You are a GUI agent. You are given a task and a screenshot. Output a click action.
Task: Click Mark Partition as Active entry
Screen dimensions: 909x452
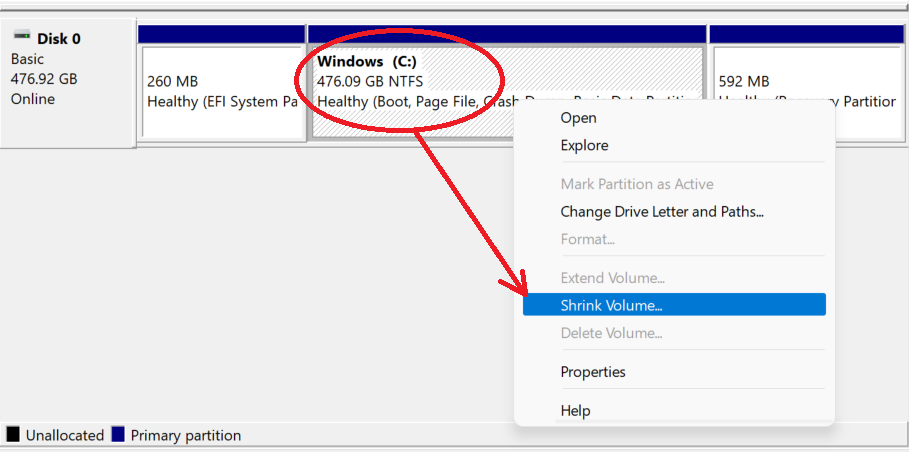(636, 184)
